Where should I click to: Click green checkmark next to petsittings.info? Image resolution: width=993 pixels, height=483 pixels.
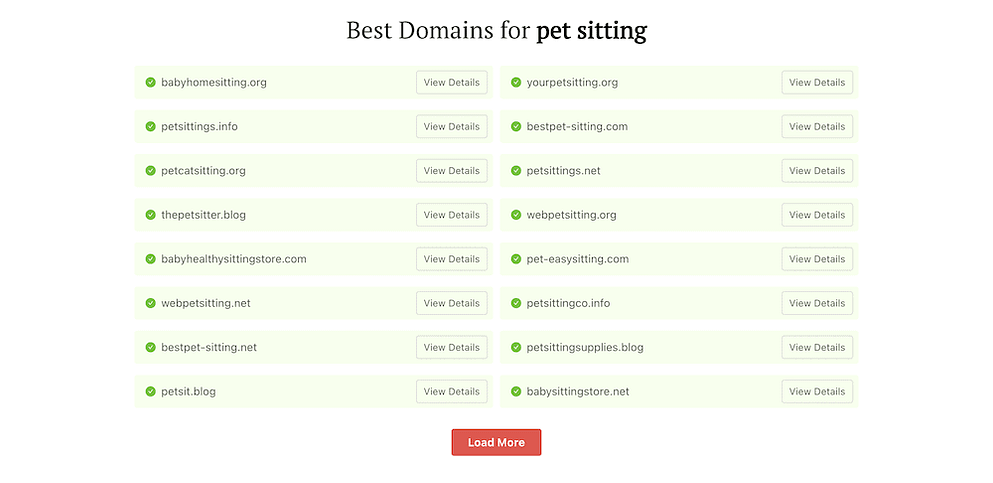click(150, 127)
